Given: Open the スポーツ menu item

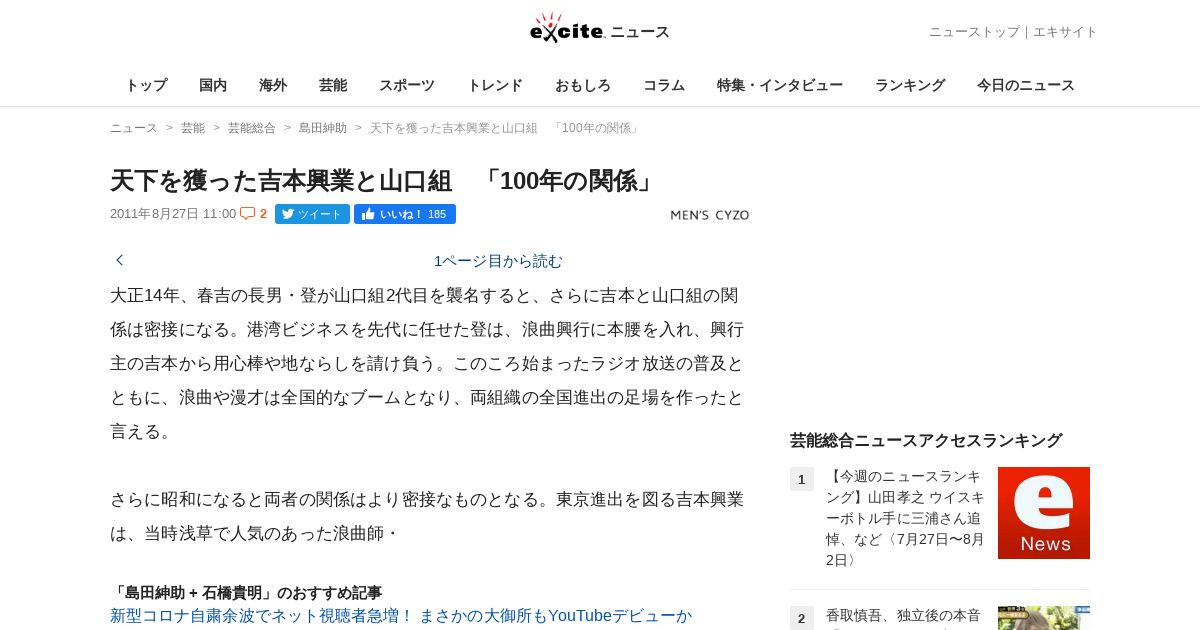Looking at the screenshot, I should 407,85.
